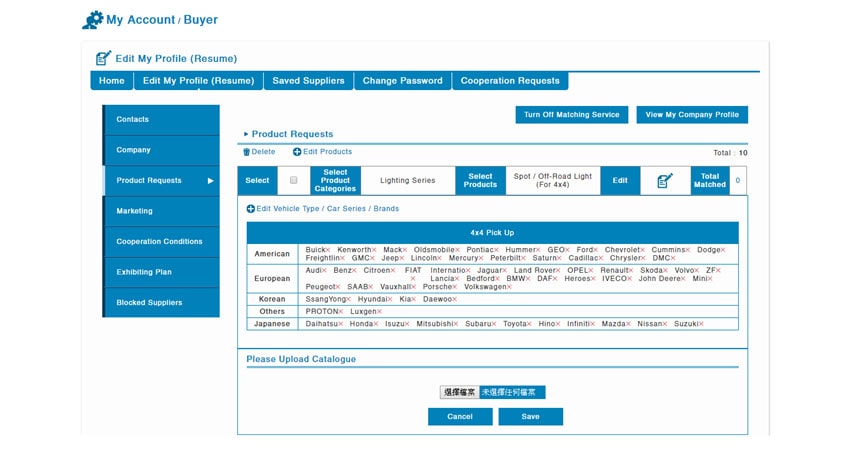Open Cooperation Conditions sidebar item

162,242
